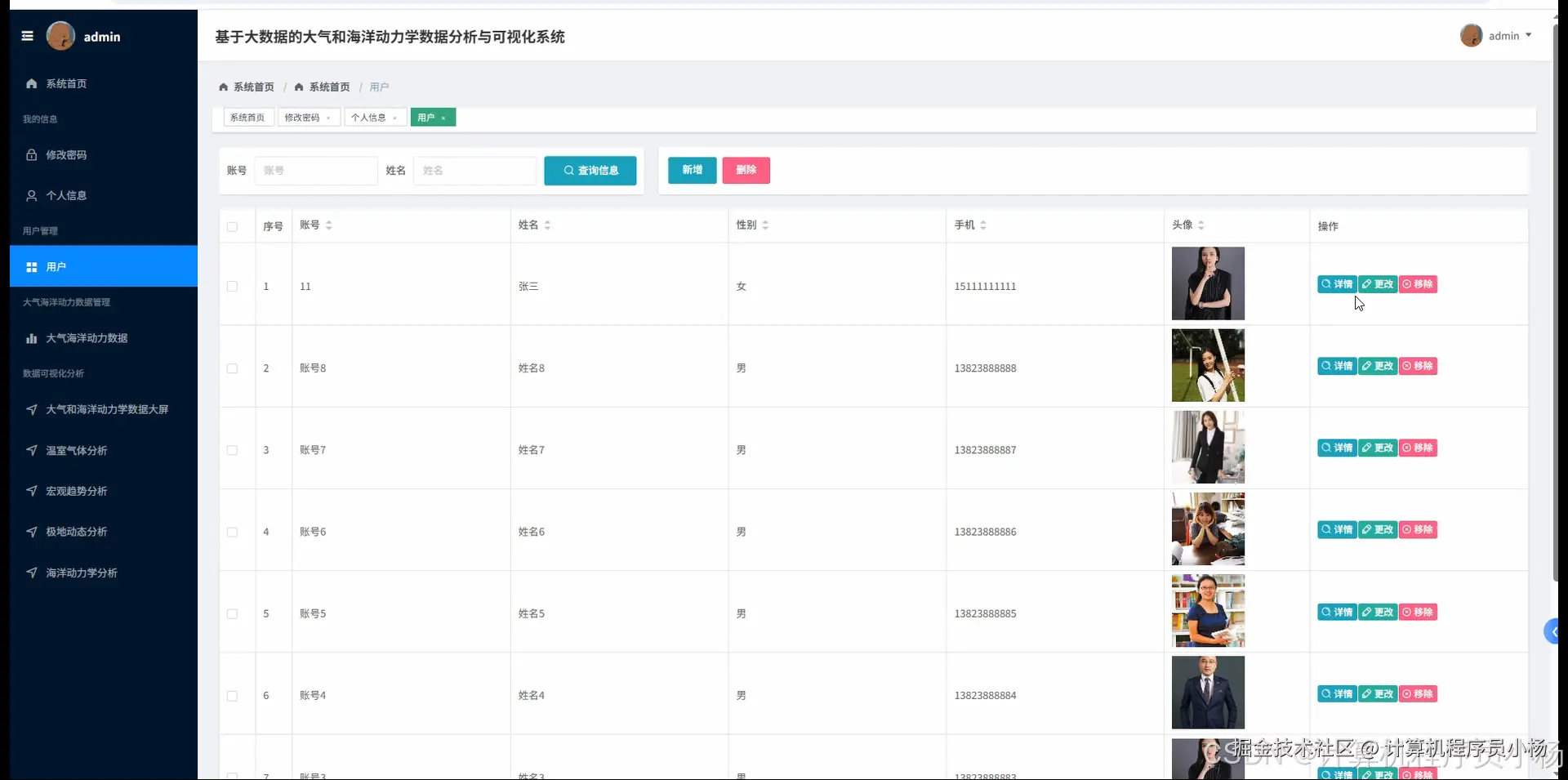Open 大气和海洋动力学数据大屏 in sidebar
Viewport: 1568px width, 780px height.
click(104, 409)
